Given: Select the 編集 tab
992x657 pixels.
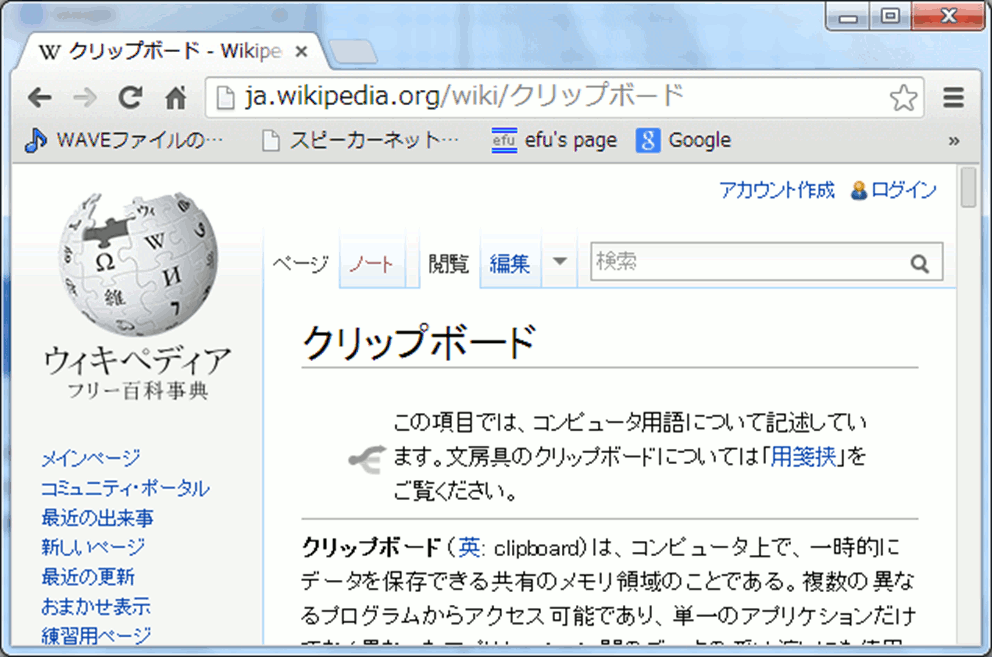Looking at the screenshot, I should (510, 264).
